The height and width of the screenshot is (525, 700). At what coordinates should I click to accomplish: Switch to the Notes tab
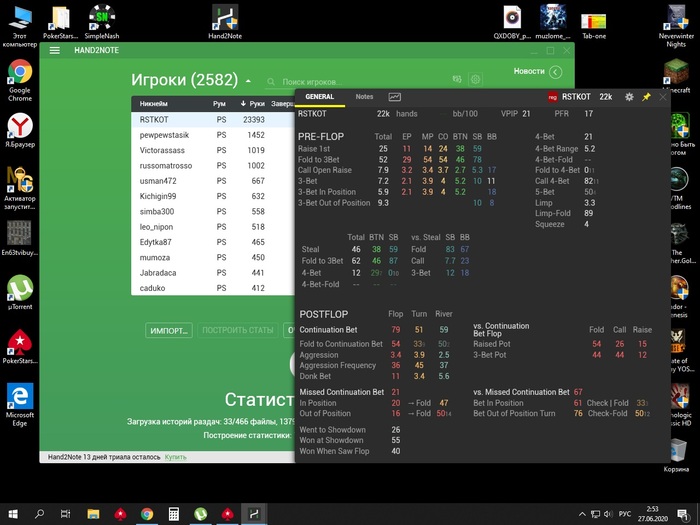364,96
